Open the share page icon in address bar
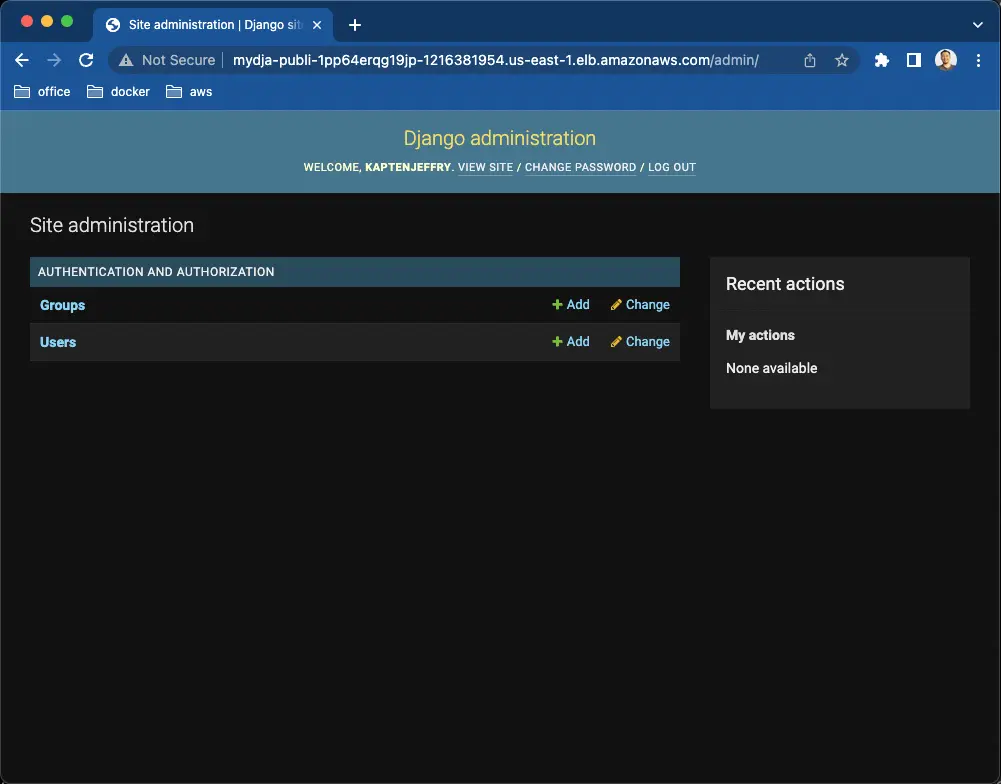1001x784 pixels. coord(809,60)
